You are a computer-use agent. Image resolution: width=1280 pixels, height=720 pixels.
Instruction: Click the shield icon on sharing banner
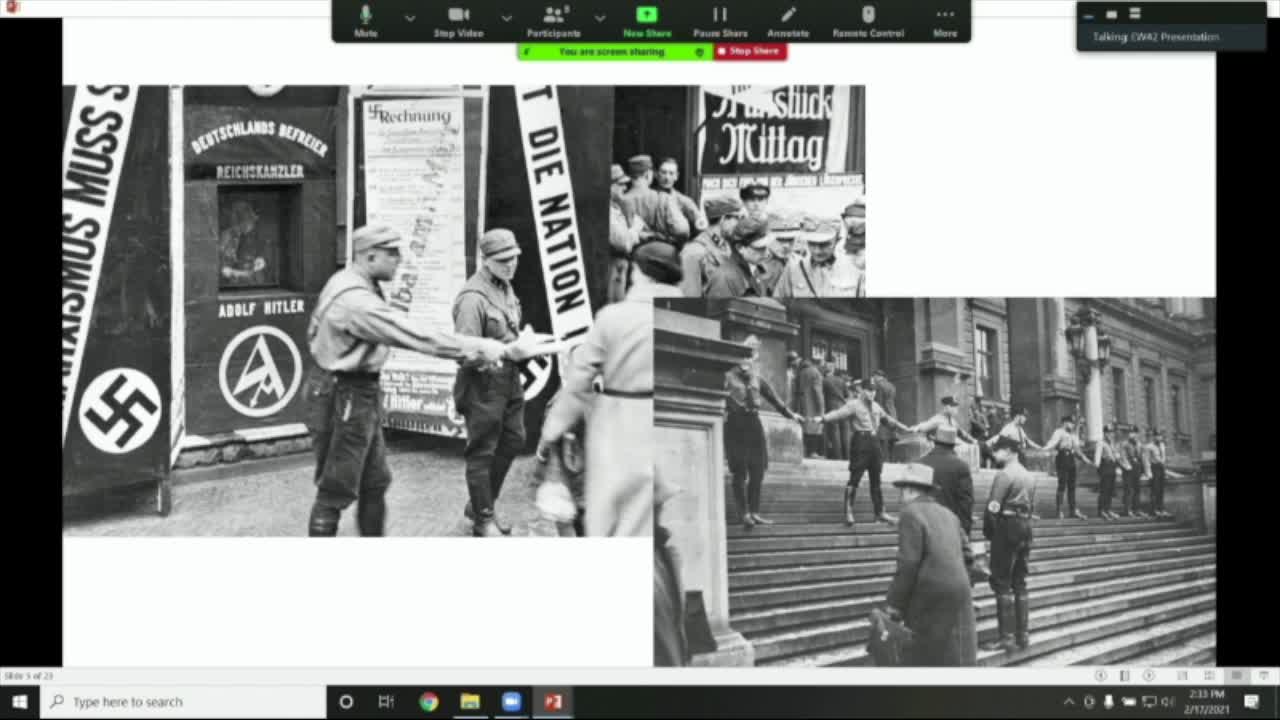(699, 51)
